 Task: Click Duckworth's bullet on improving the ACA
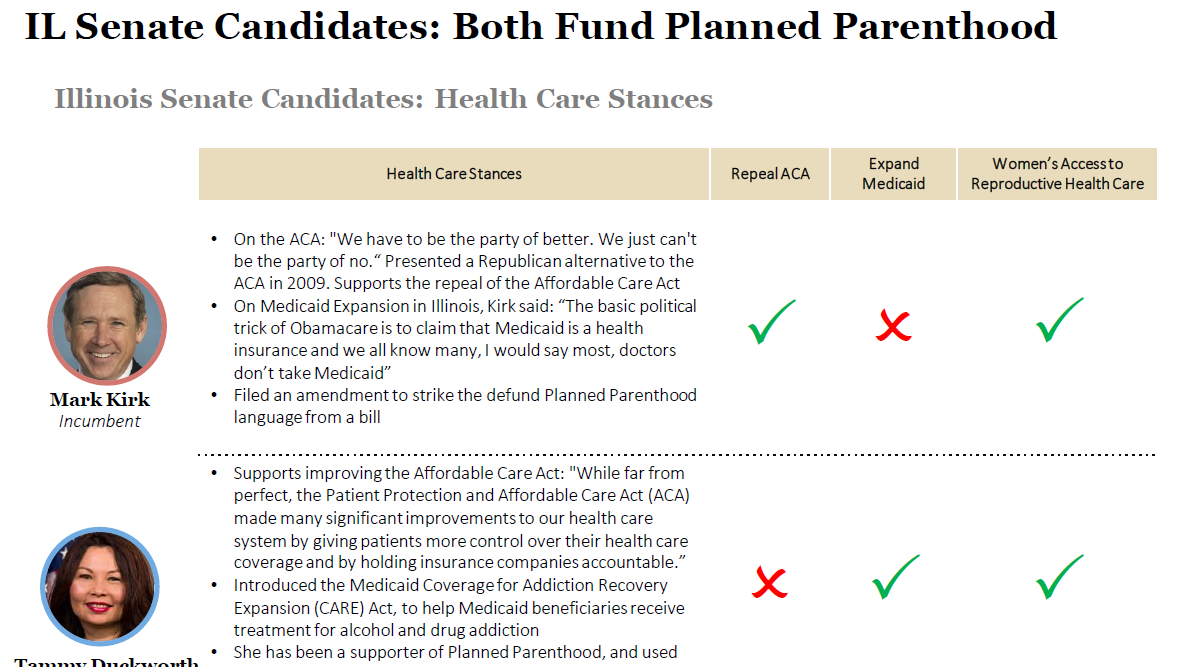[x=460, y=517]
